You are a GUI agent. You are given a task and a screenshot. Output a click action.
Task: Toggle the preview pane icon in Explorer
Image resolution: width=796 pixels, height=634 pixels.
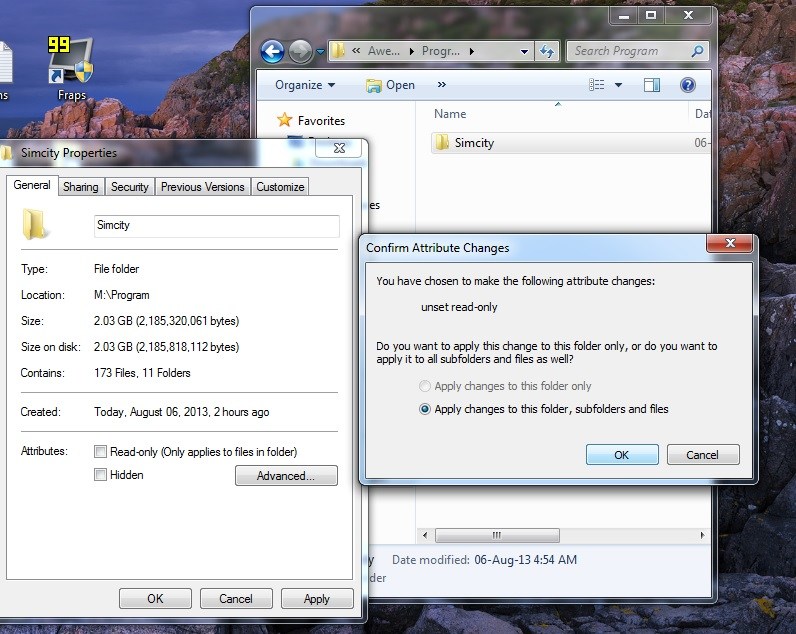[x=652, y=85]
